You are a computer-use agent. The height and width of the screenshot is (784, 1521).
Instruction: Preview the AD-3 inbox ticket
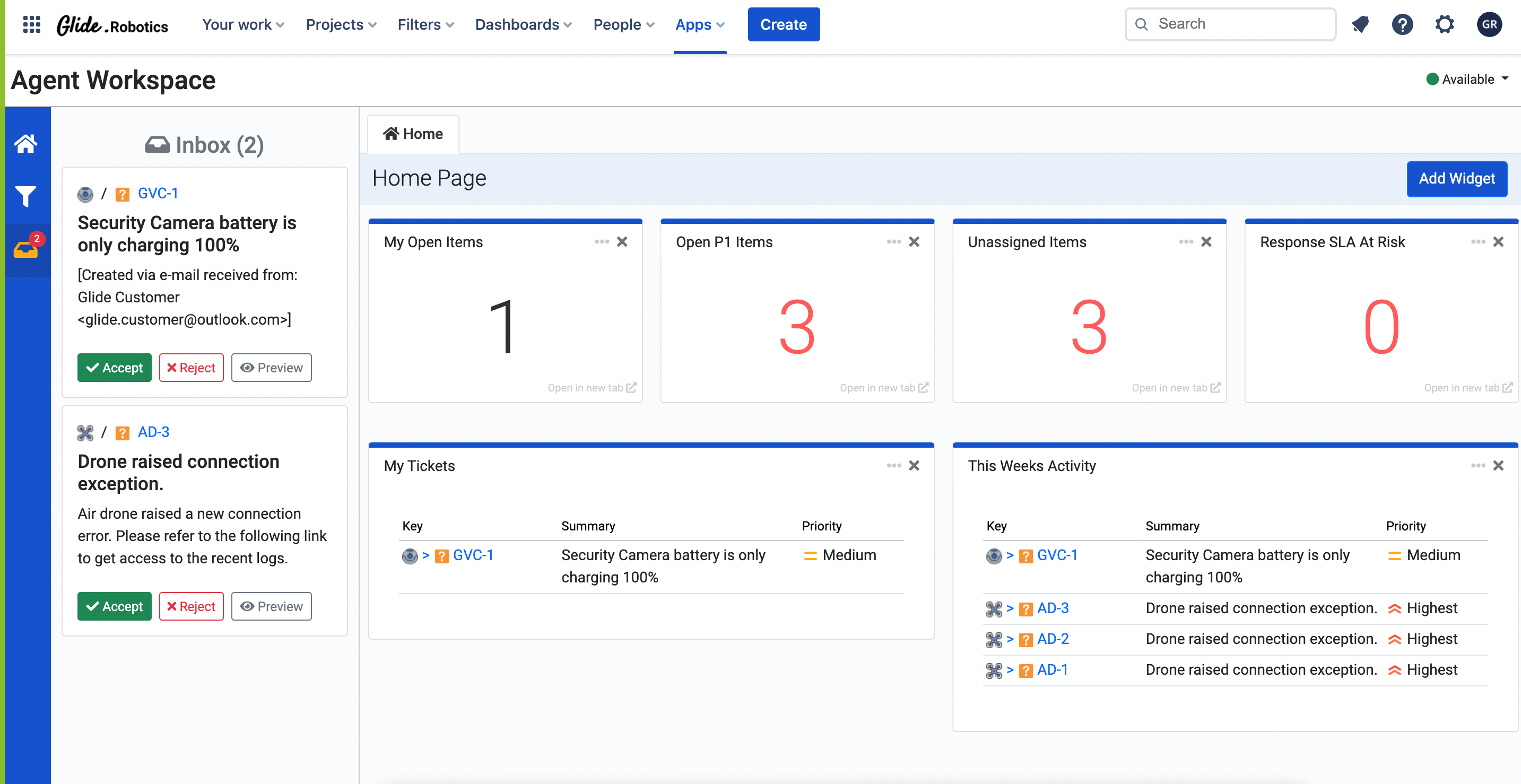click(x=271, y=606)
